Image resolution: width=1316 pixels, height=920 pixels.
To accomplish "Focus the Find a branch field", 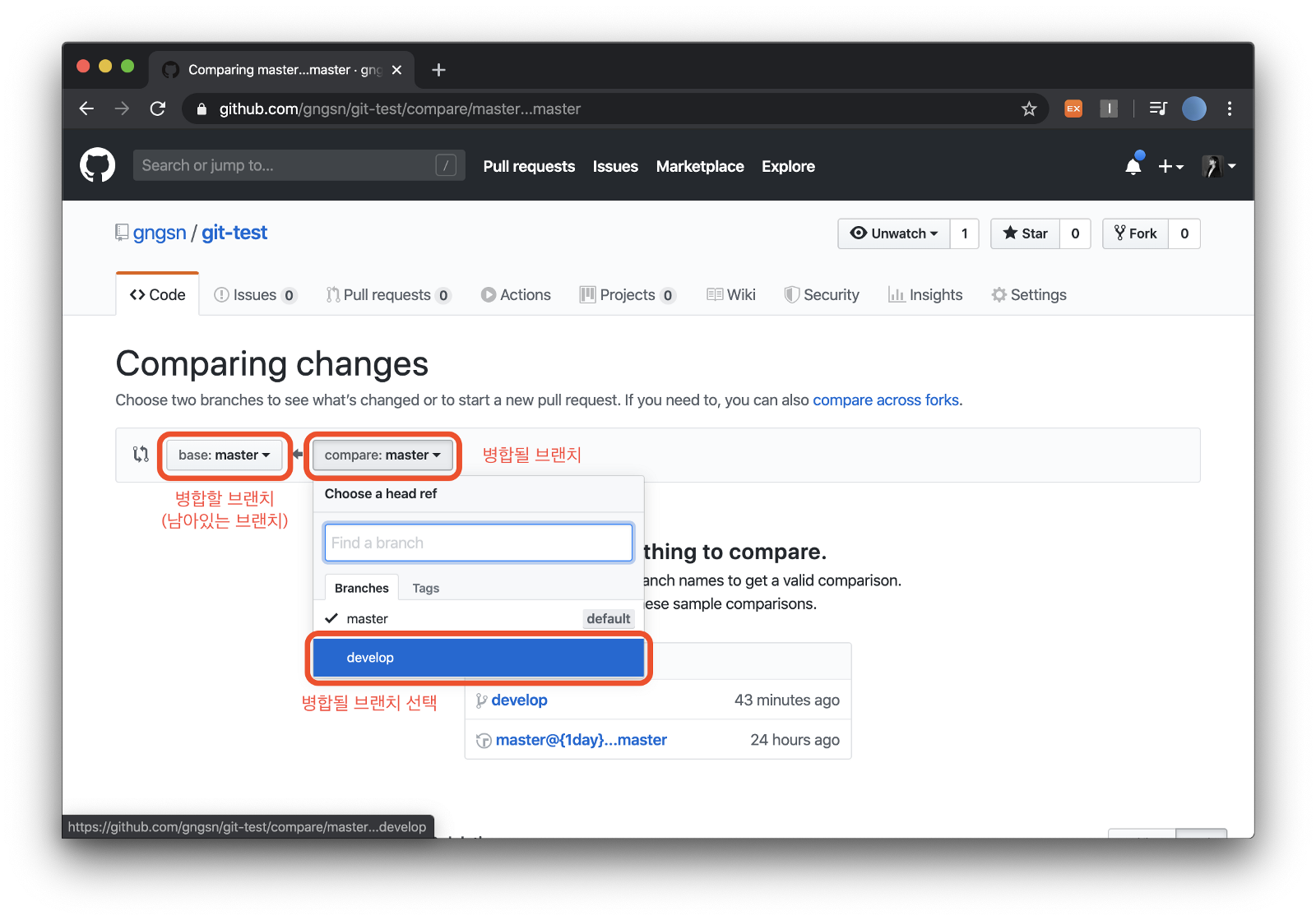I will (479, 543).
